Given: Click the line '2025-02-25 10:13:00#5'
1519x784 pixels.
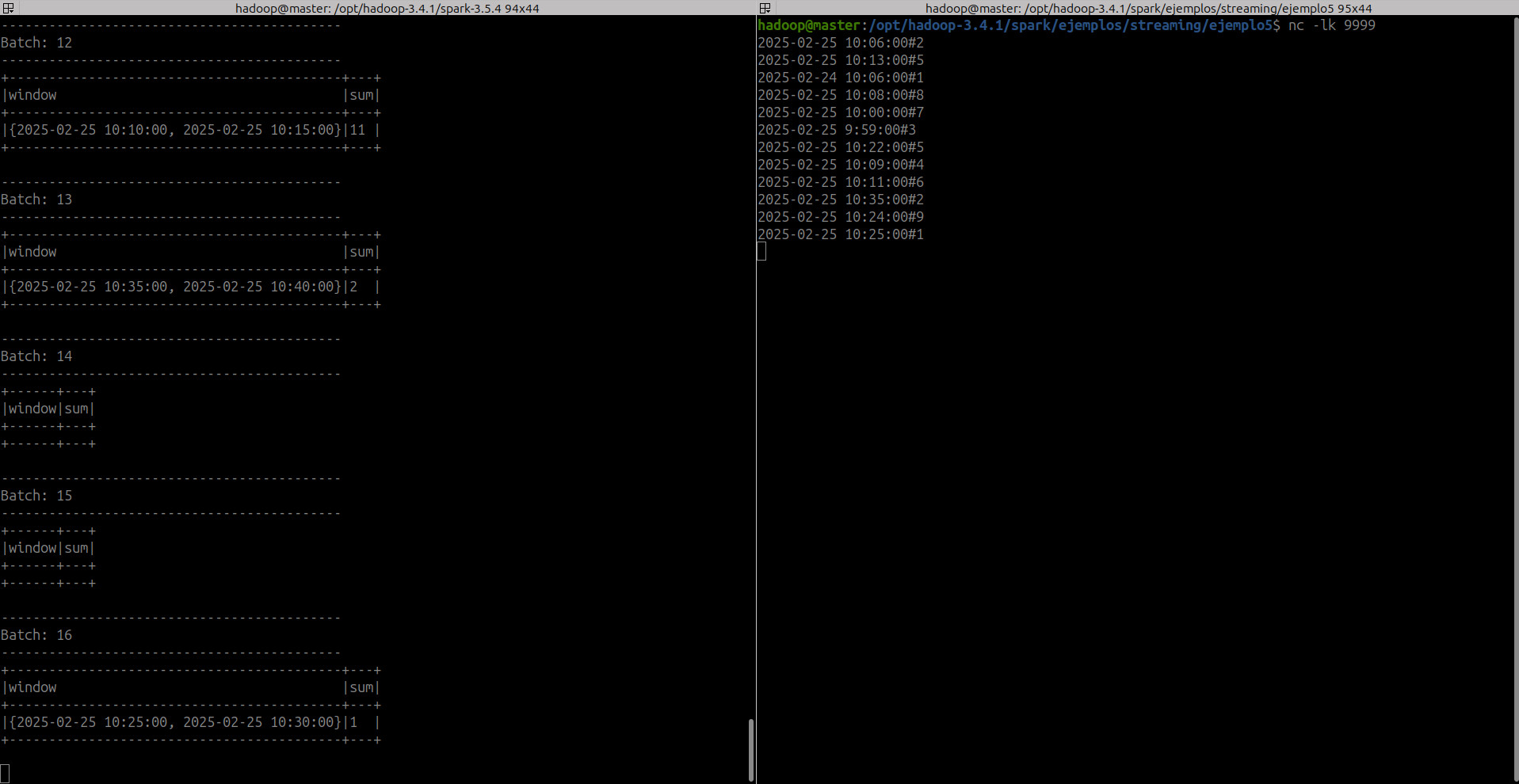Looking at the screenshot, I should pyautogui.click(x=841, y=60).
